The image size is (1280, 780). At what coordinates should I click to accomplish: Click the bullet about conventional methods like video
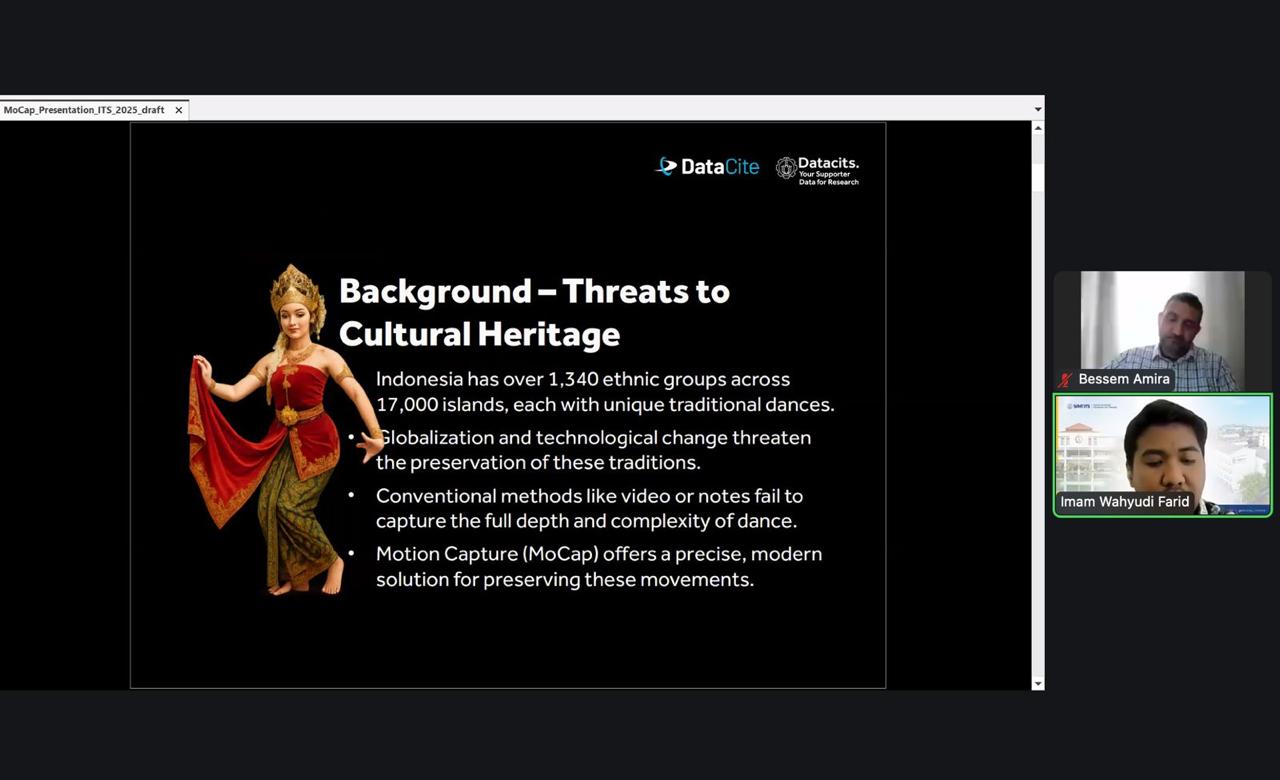click(589, 508)
